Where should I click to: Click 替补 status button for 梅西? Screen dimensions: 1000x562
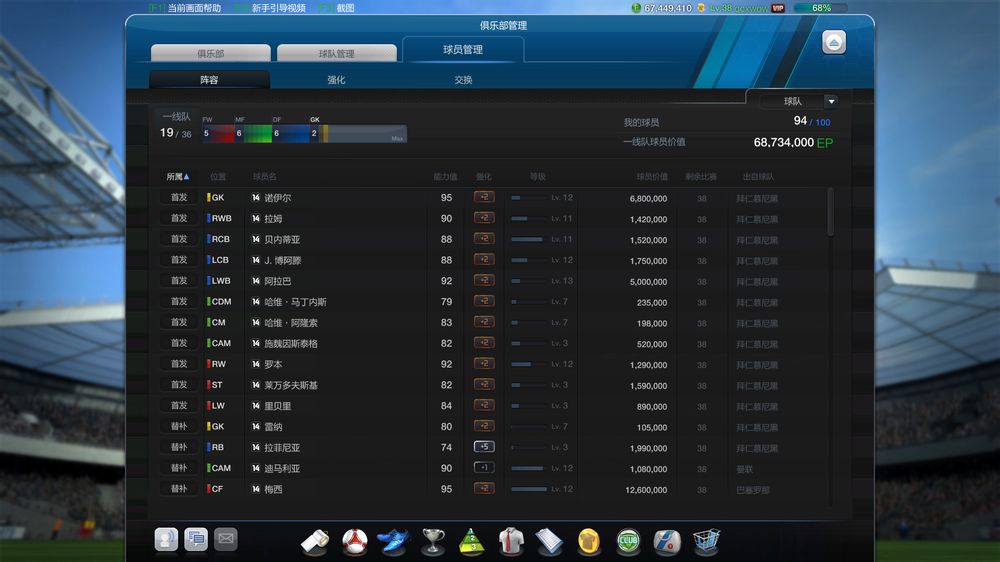179,489
